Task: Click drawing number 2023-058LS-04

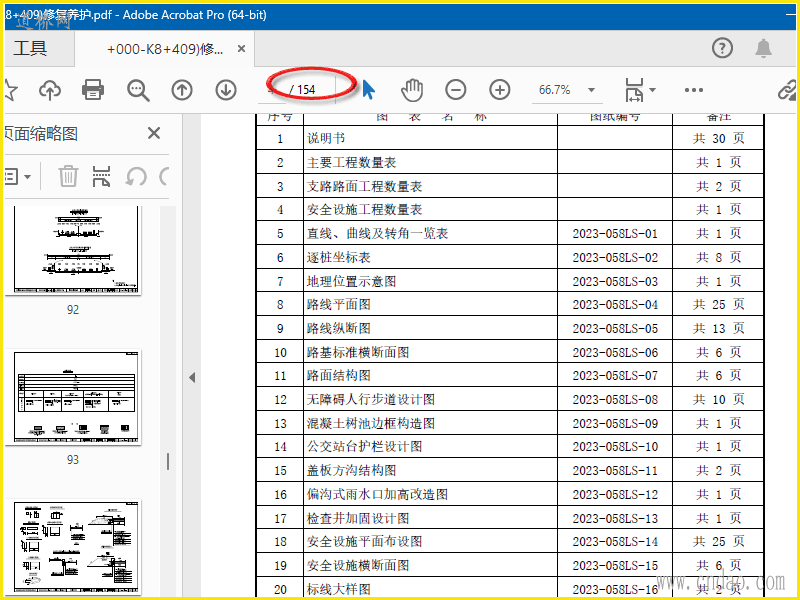Action: [x=615, y=305]
